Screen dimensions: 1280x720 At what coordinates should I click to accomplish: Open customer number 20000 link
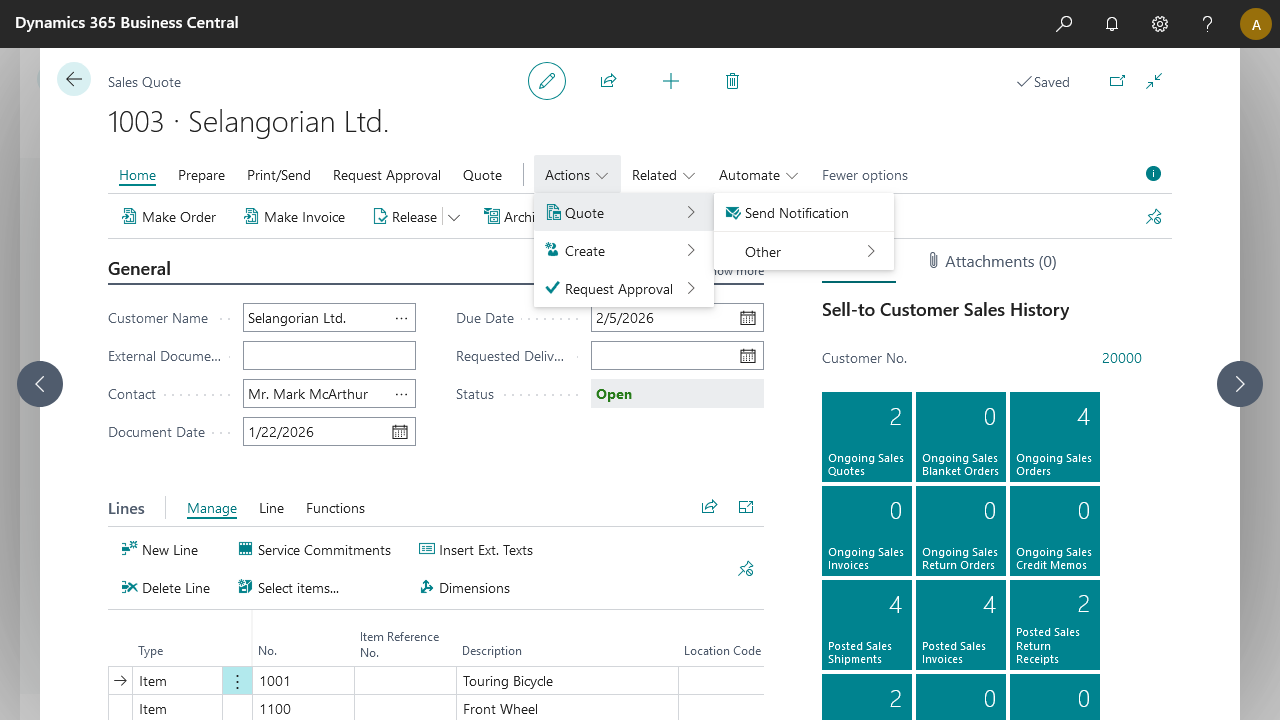click(x=1121, y=358)
